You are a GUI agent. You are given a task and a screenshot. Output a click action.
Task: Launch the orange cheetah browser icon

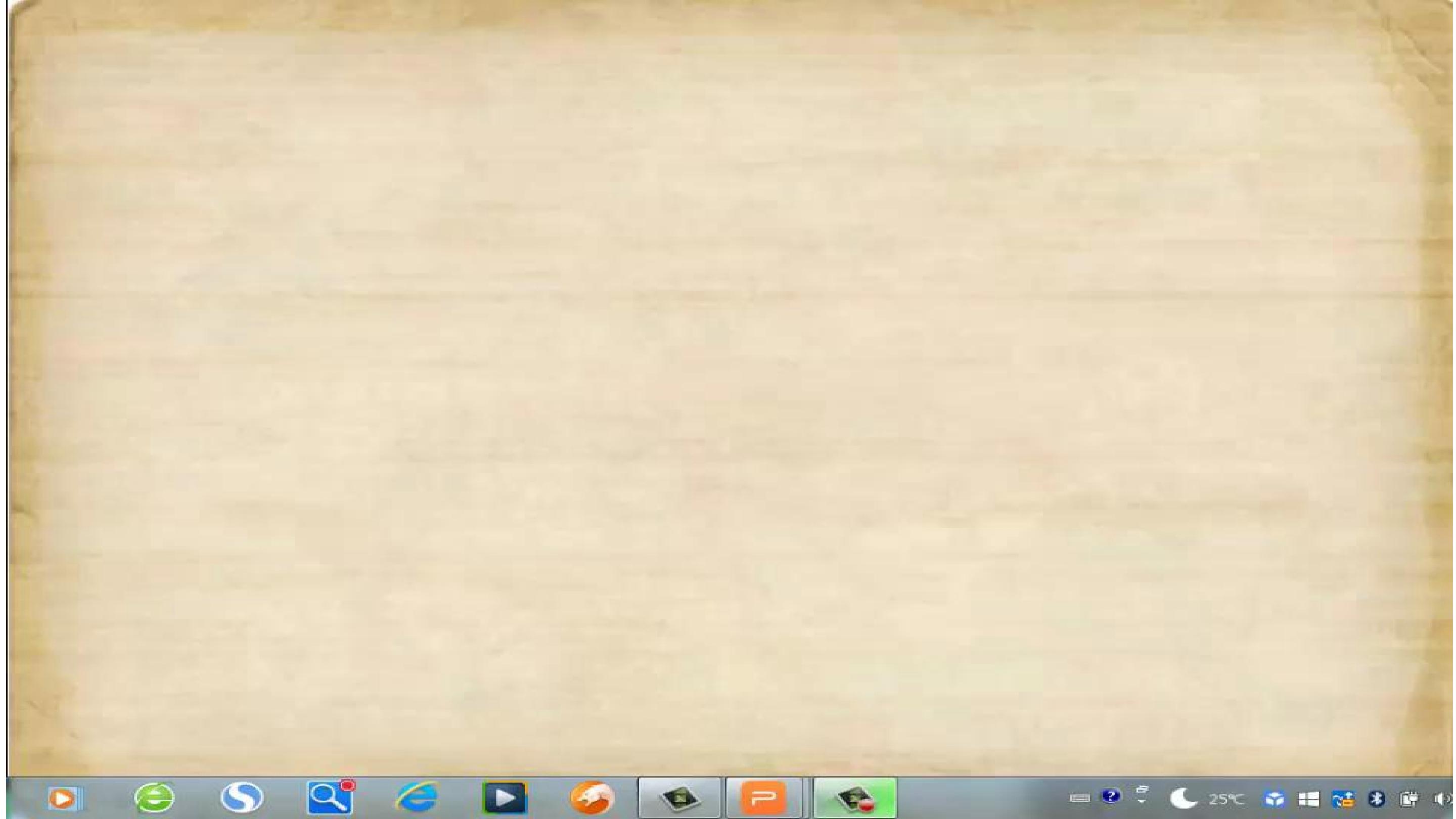click(592, 798)
